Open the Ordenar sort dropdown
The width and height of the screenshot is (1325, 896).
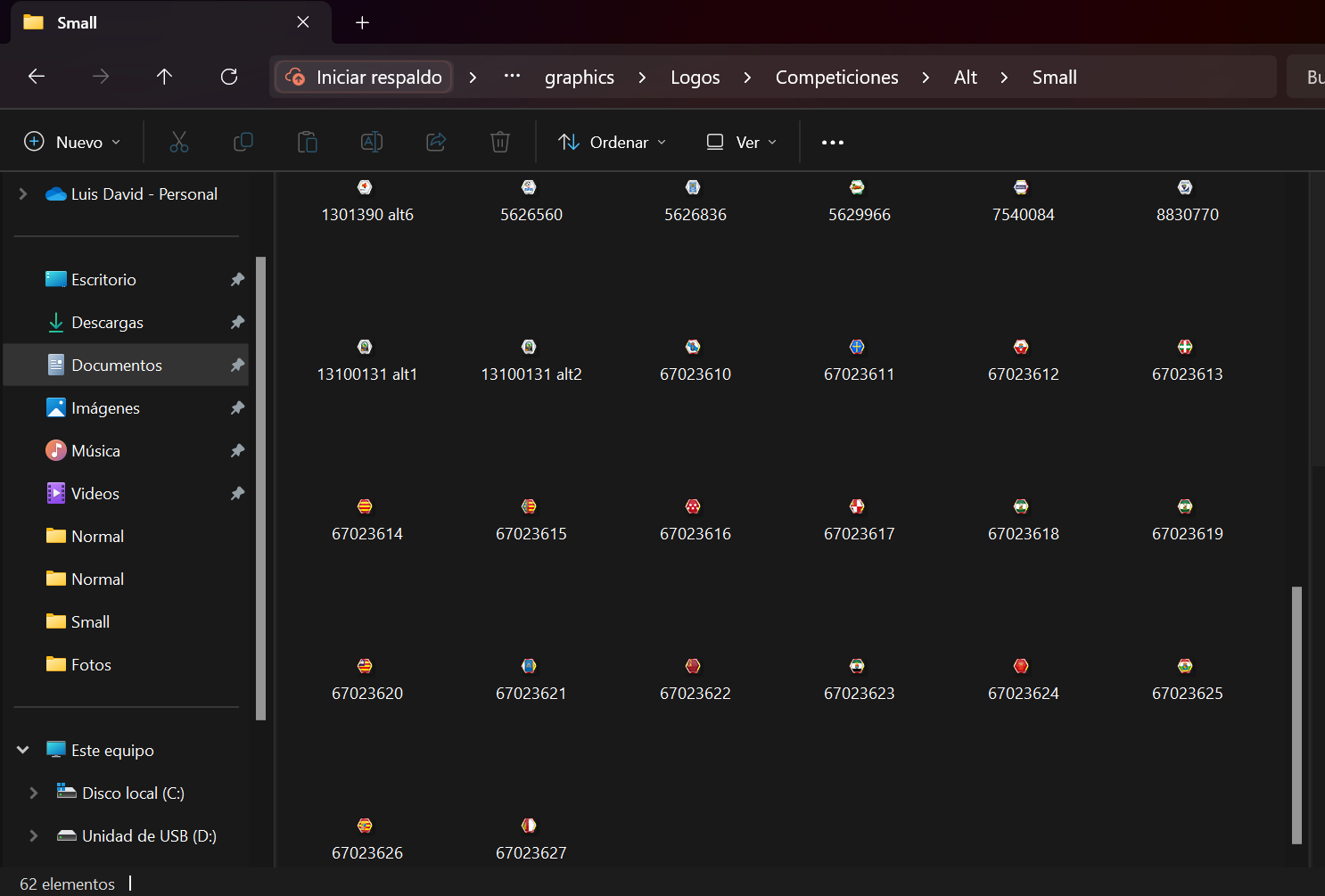pyautogui.click(x=613, y=142)
